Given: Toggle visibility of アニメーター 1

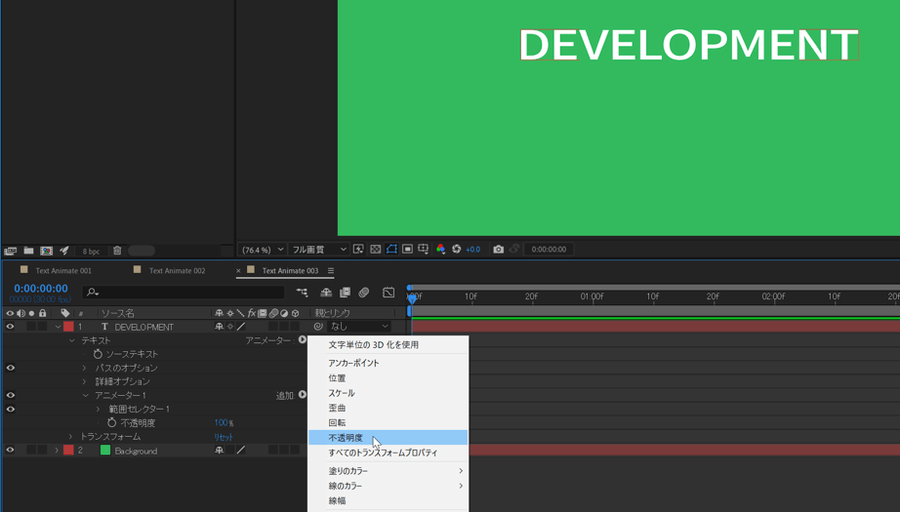Looking at the screenshot, I should pos(10,396).
